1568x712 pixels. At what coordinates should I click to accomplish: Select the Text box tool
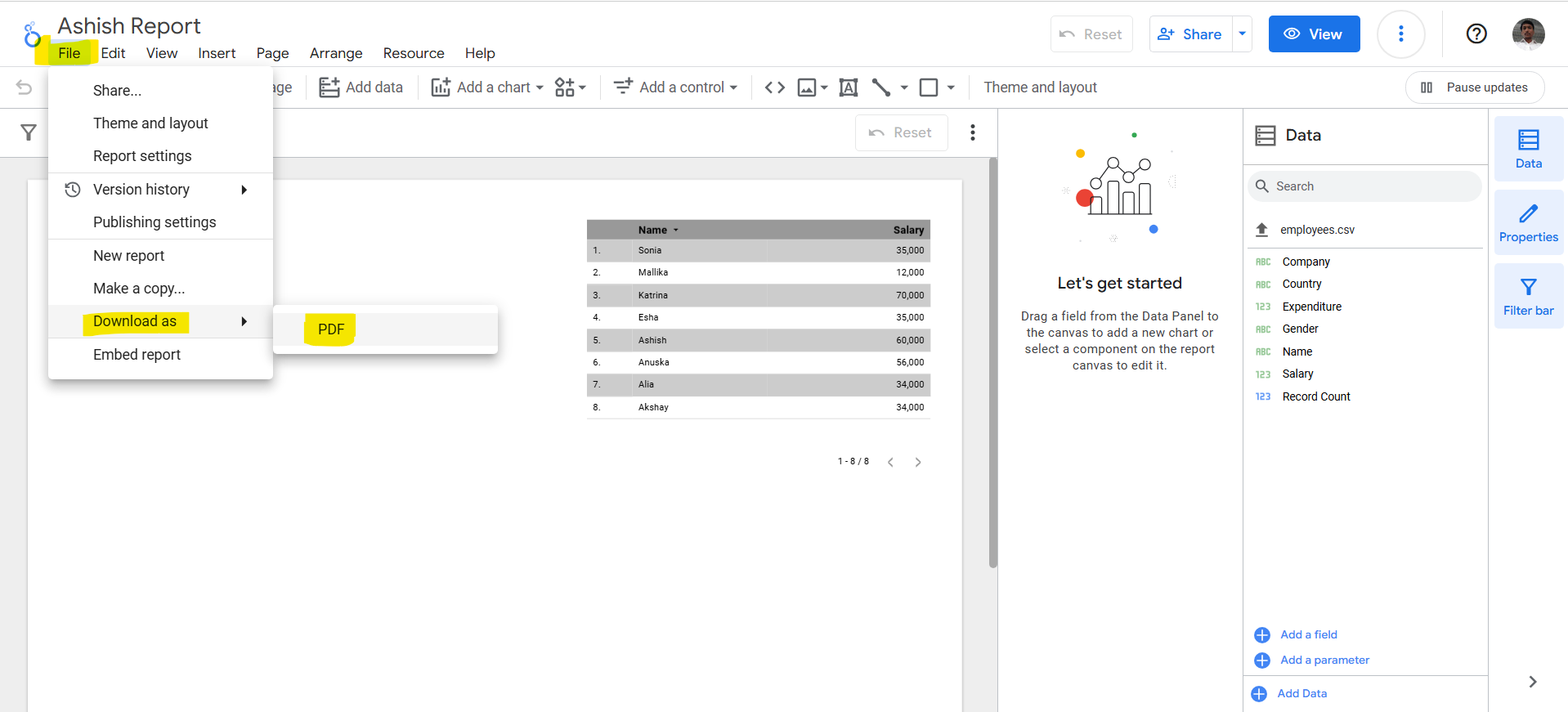pyautogui.click(x=848, y=87)
